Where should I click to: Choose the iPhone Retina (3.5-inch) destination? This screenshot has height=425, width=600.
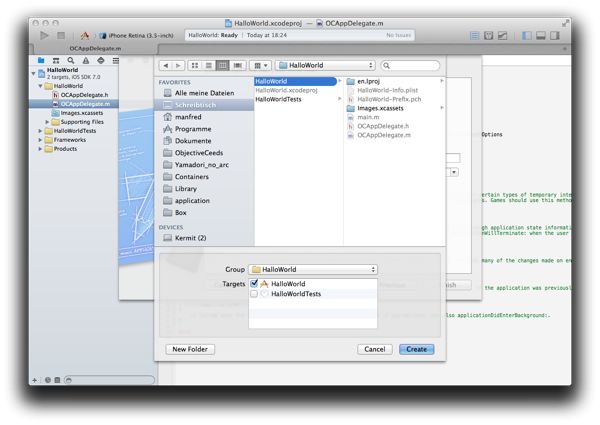click(x=137, y=36)
